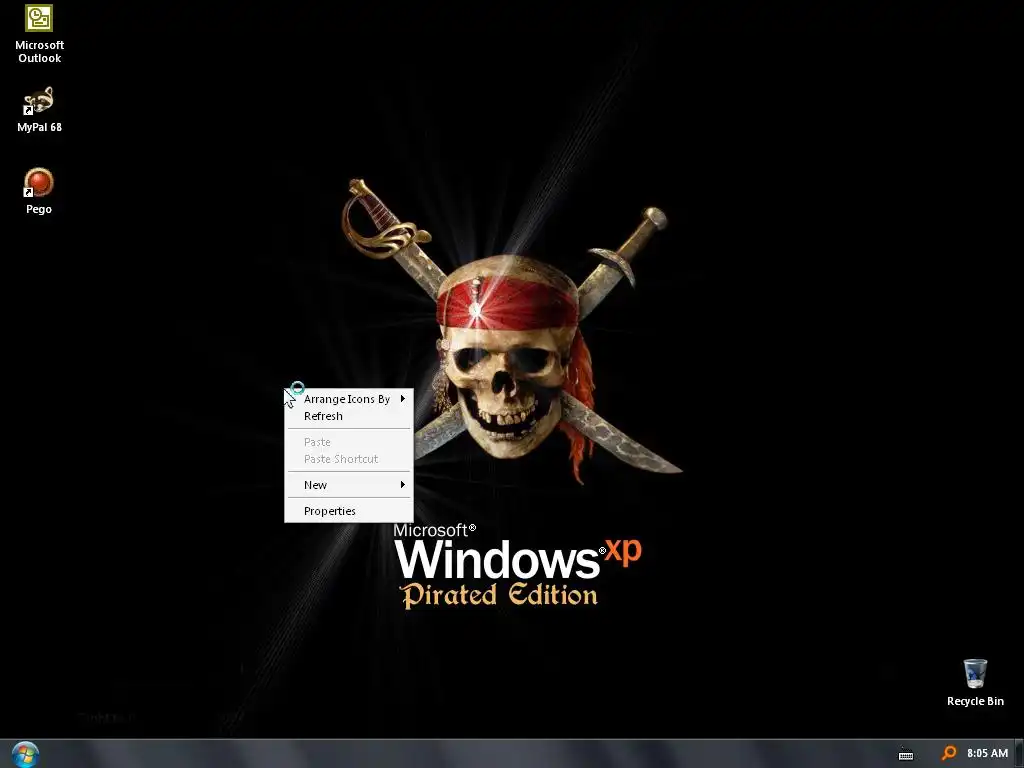Click the Recycle Bin label text

click(x=975, y=701)
